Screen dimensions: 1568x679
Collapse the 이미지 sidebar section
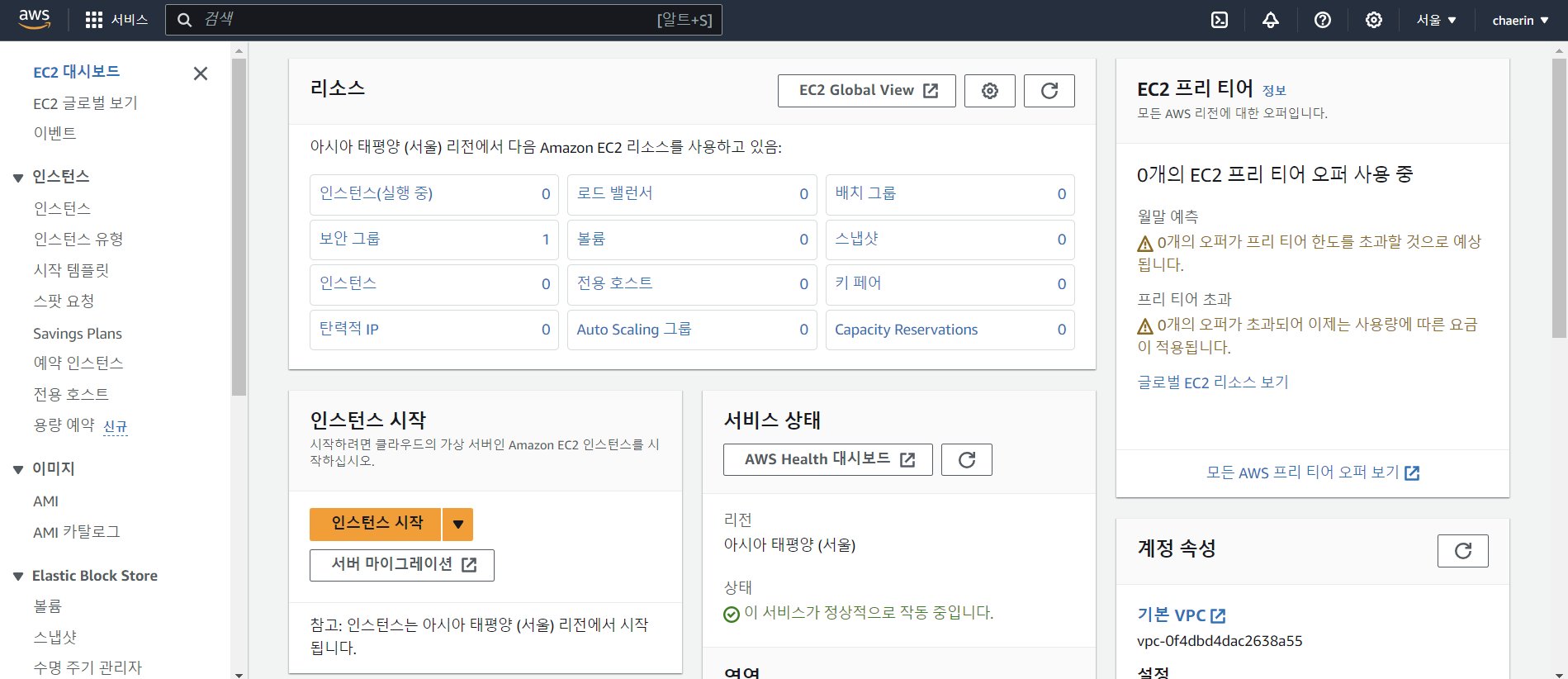click(x=18, y=469)
